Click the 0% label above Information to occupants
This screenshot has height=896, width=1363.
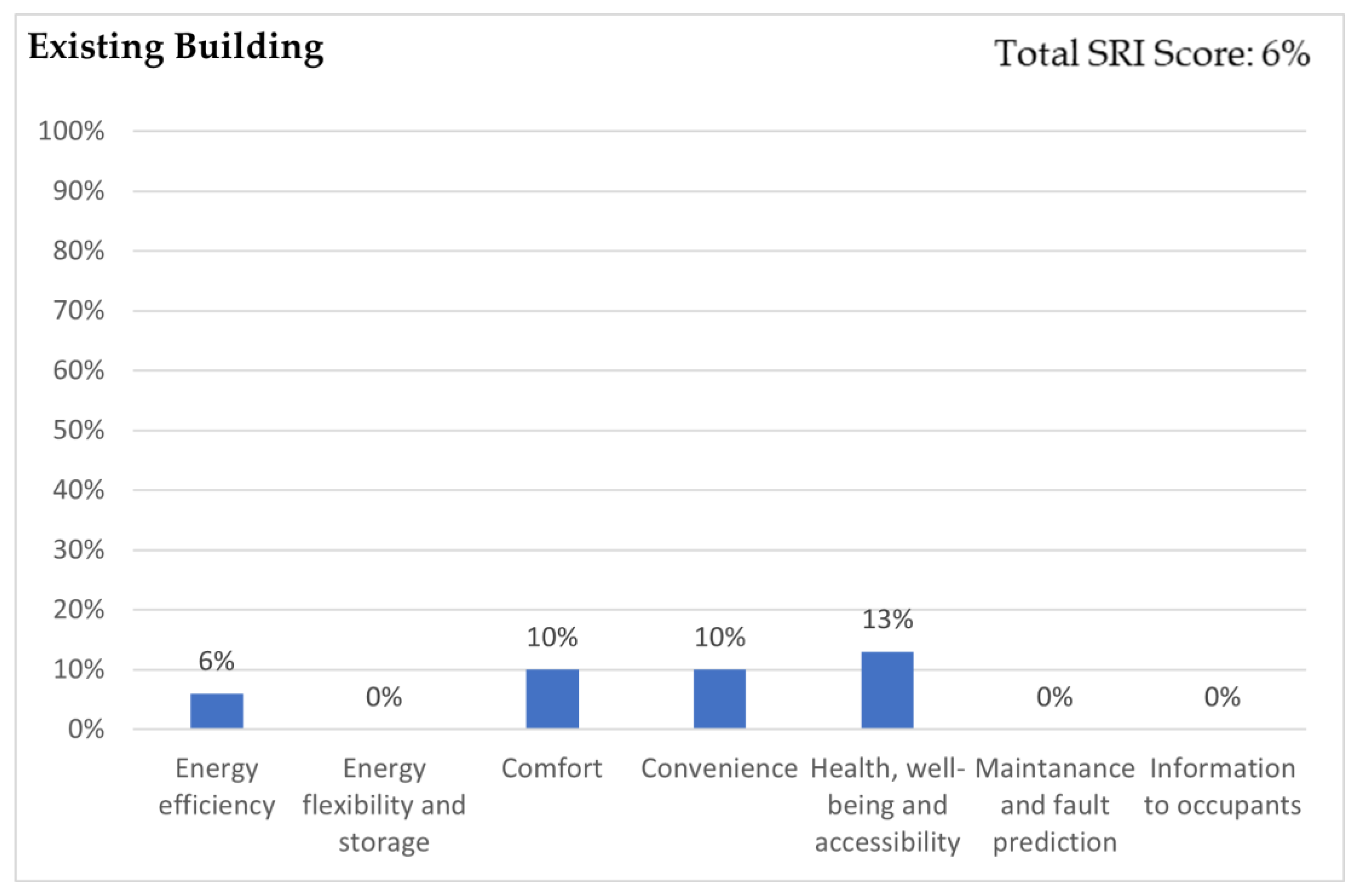pos(1222,696)
